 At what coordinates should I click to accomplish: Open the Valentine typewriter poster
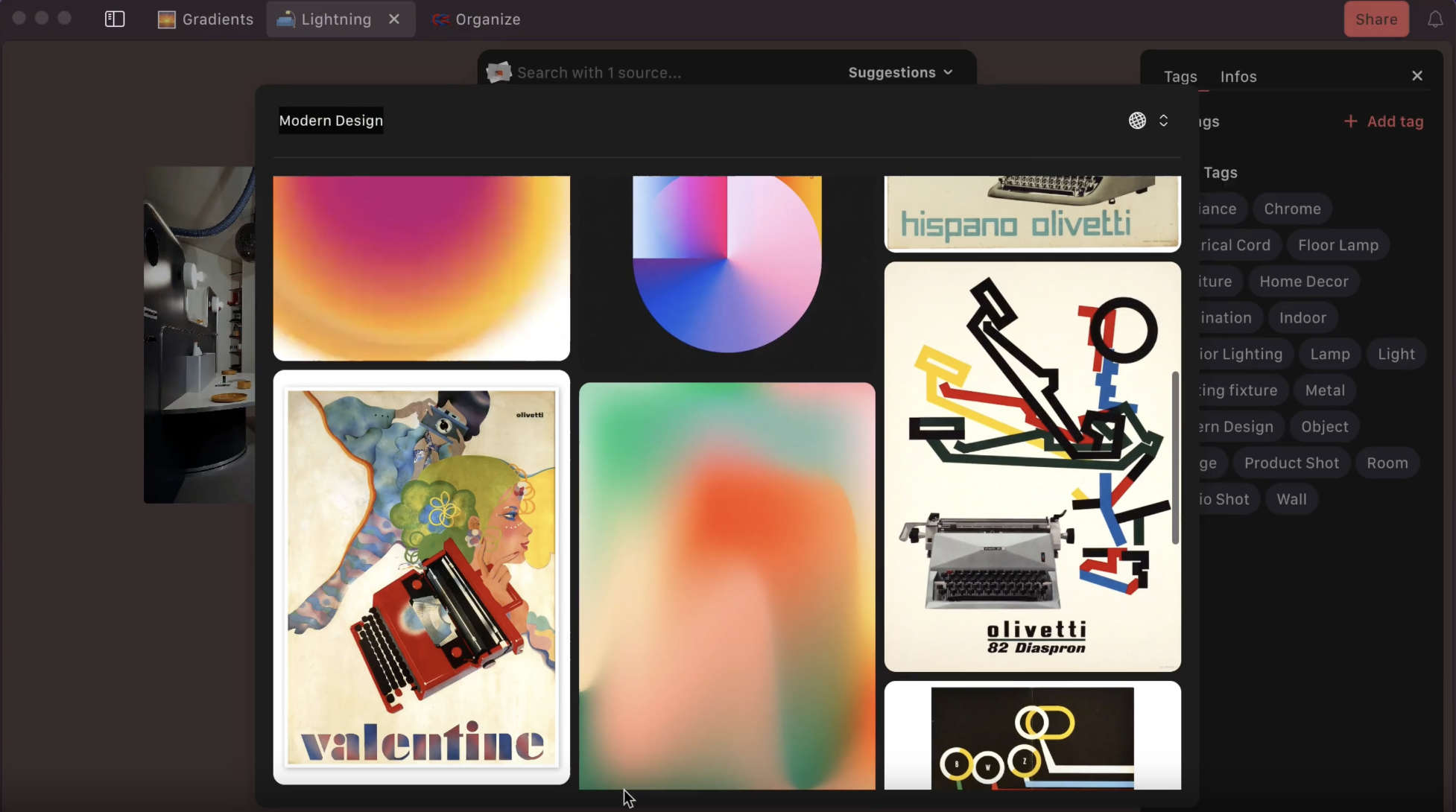(x=420, y=577)
